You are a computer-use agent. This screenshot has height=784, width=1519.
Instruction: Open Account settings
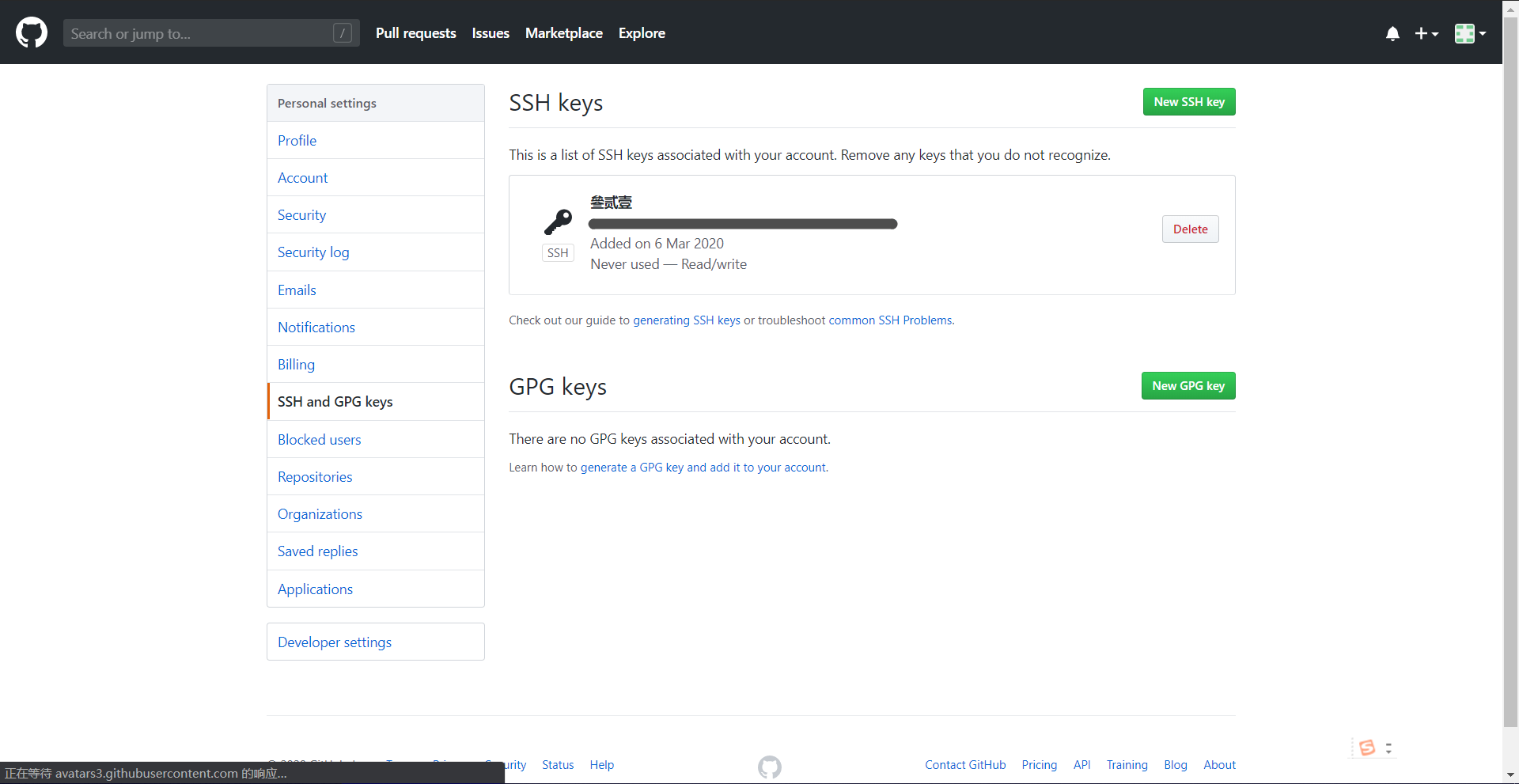click(376, 178)
